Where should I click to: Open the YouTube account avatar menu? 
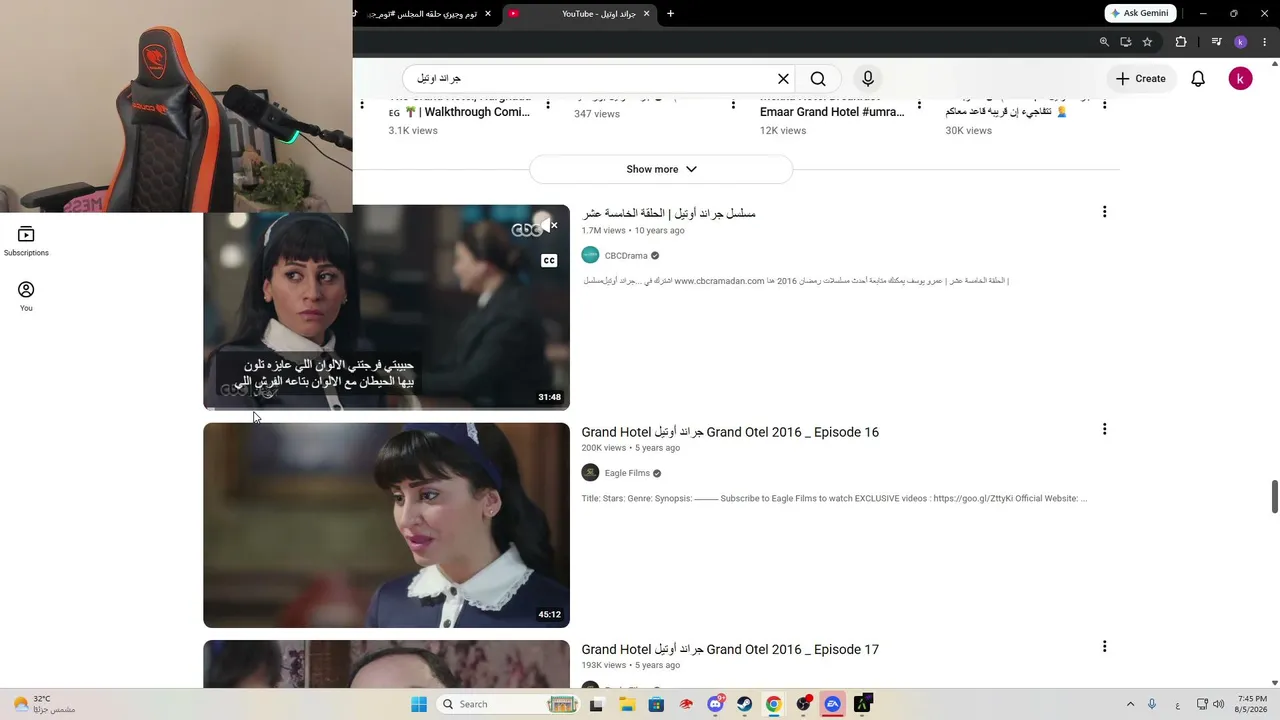click(x=1240, y=79)
